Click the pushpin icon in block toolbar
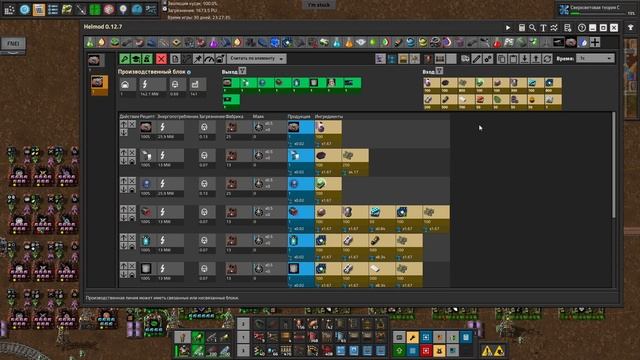Screen dimensions: 640x360 (198, 59)
